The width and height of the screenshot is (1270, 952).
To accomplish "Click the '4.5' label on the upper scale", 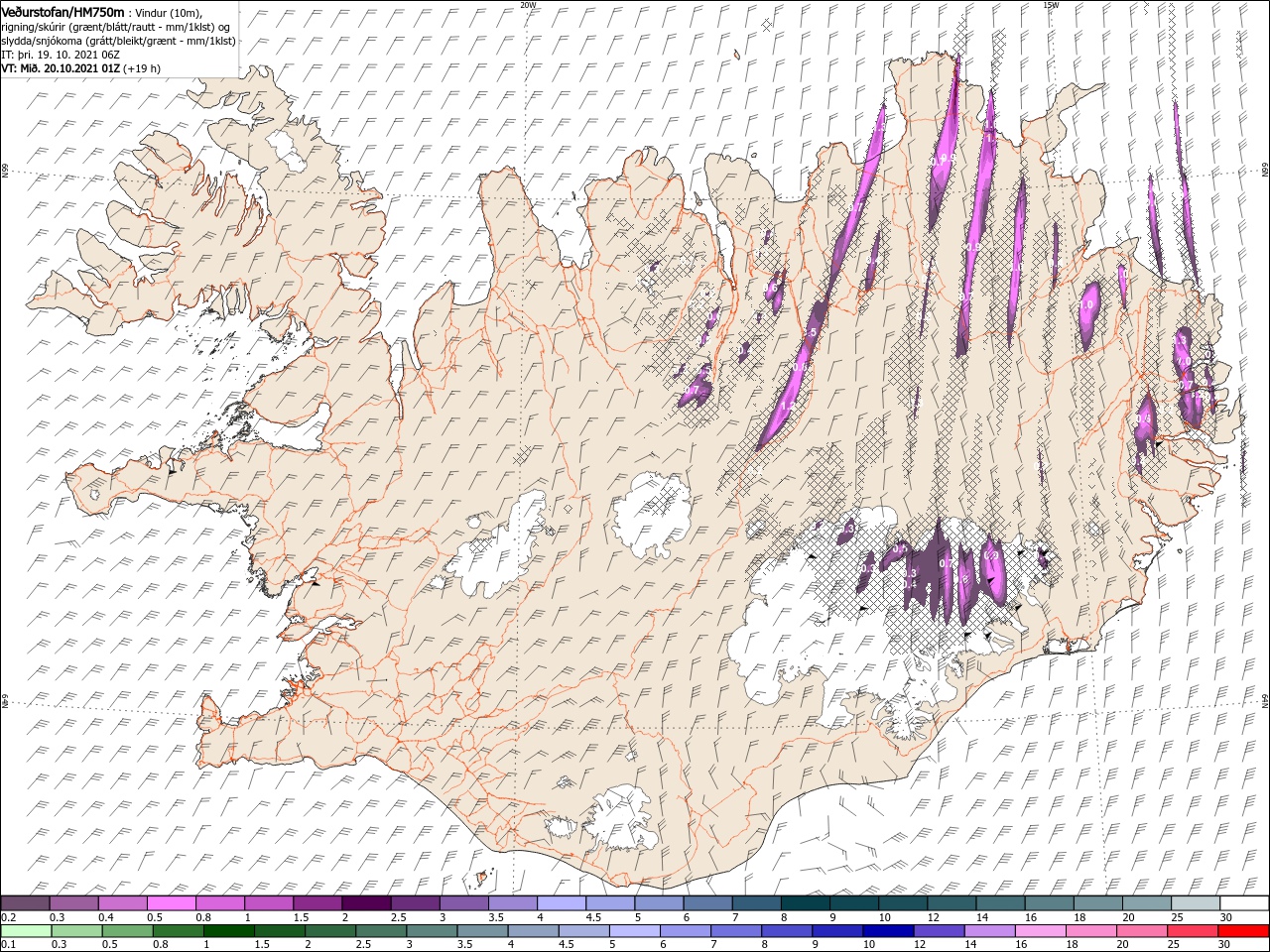I will [593, 917].
